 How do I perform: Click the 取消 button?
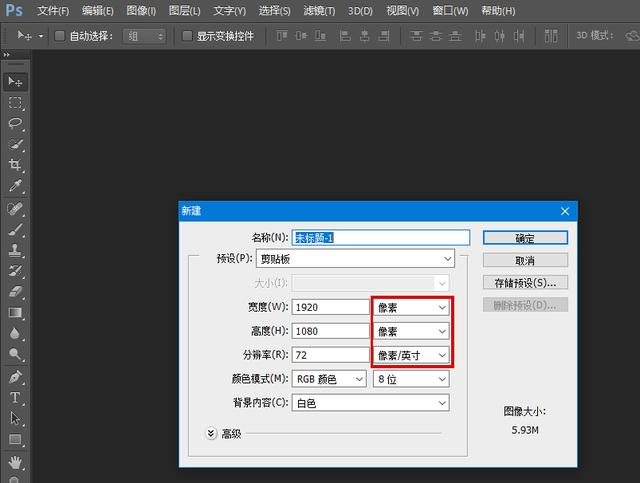525,260
